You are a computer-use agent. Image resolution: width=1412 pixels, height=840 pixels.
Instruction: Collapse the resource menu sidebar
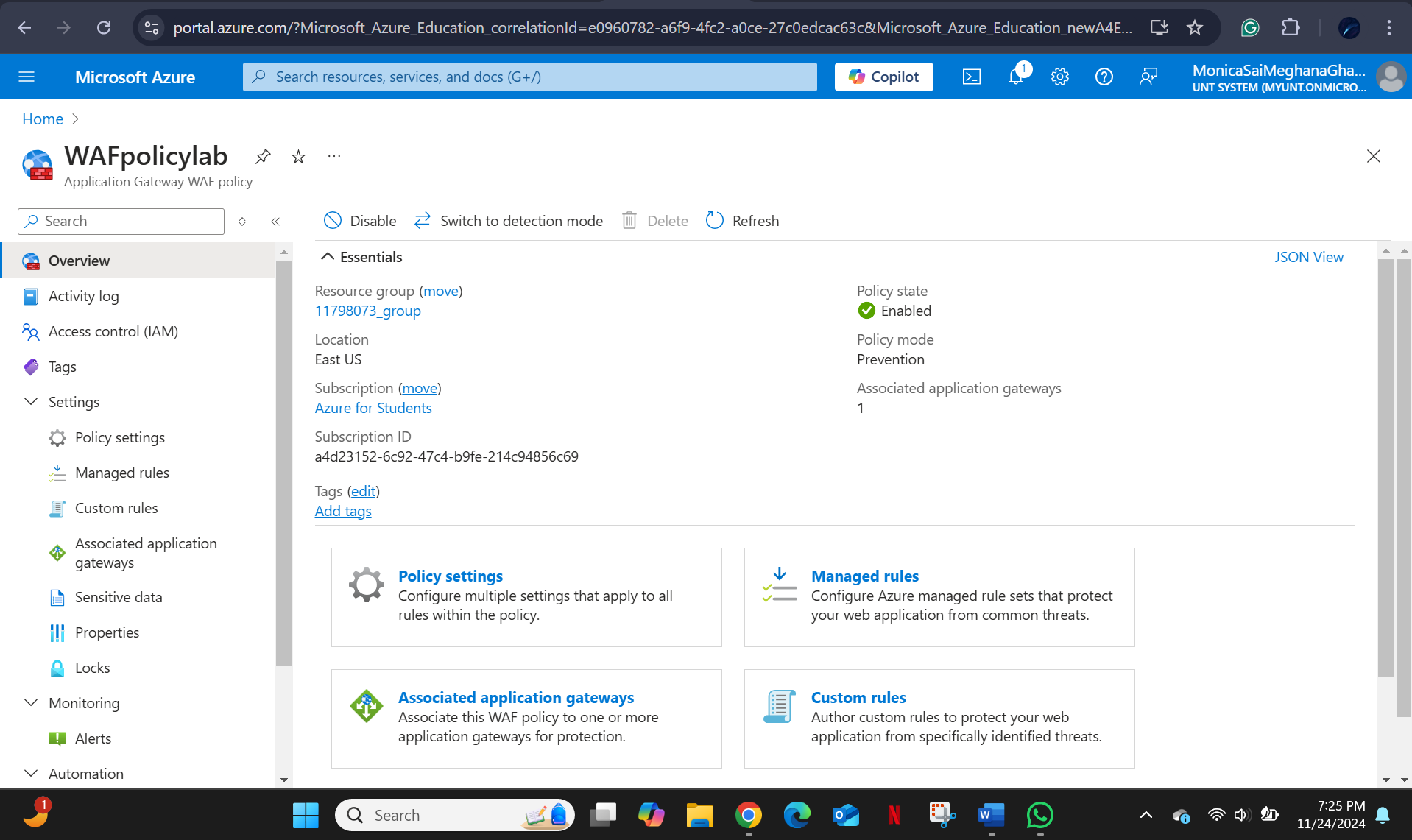[275, 222]
